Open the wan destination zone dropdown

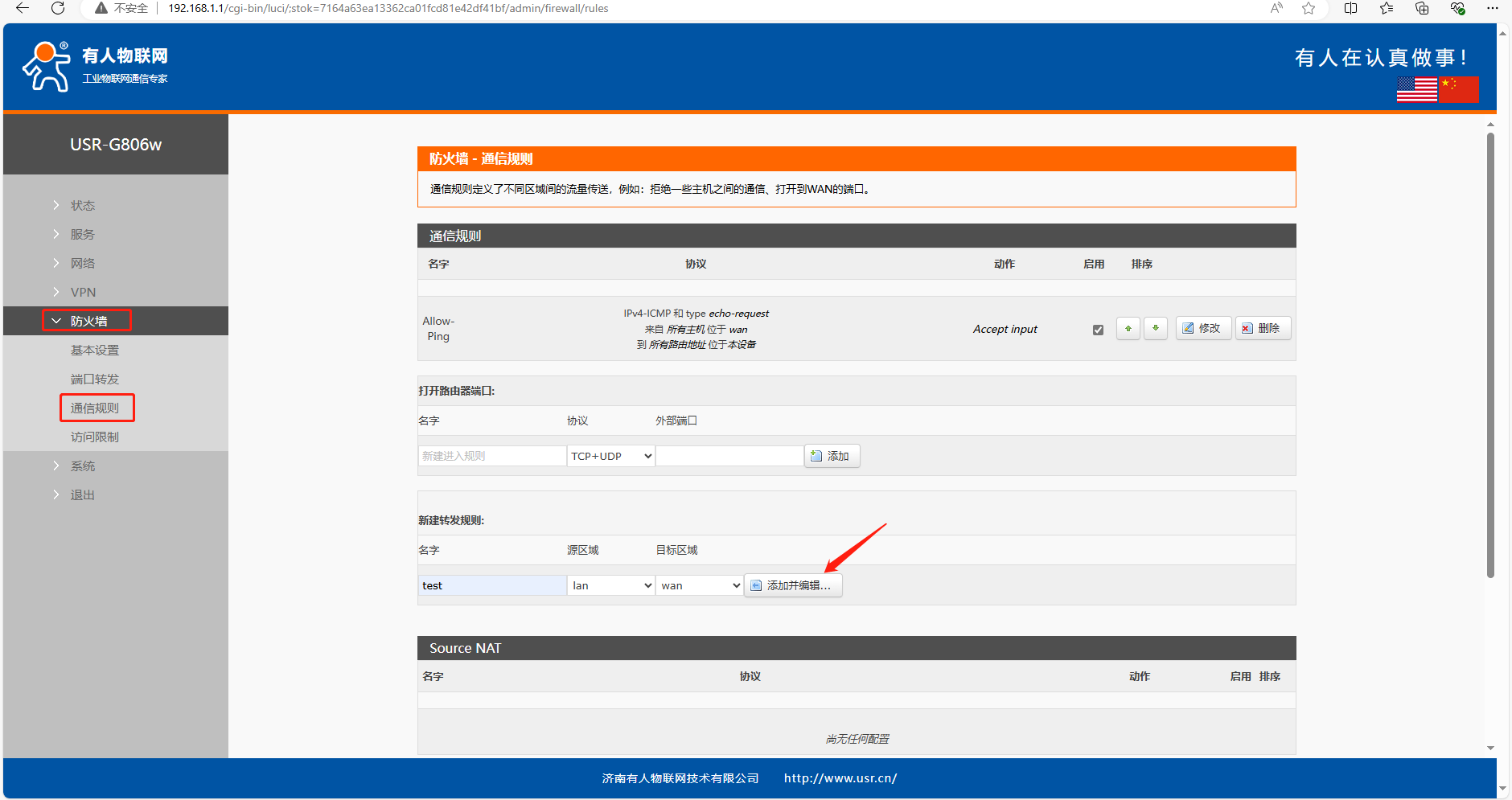[x=699, y=585]
